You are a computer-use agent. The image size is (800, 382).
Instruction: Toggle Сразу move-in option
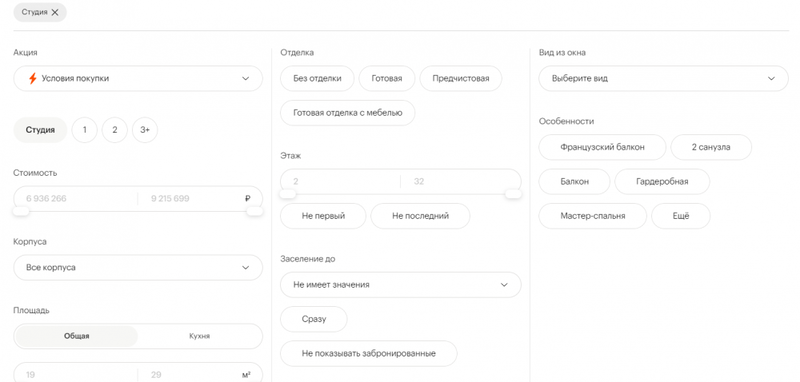(x=314, y=319)
